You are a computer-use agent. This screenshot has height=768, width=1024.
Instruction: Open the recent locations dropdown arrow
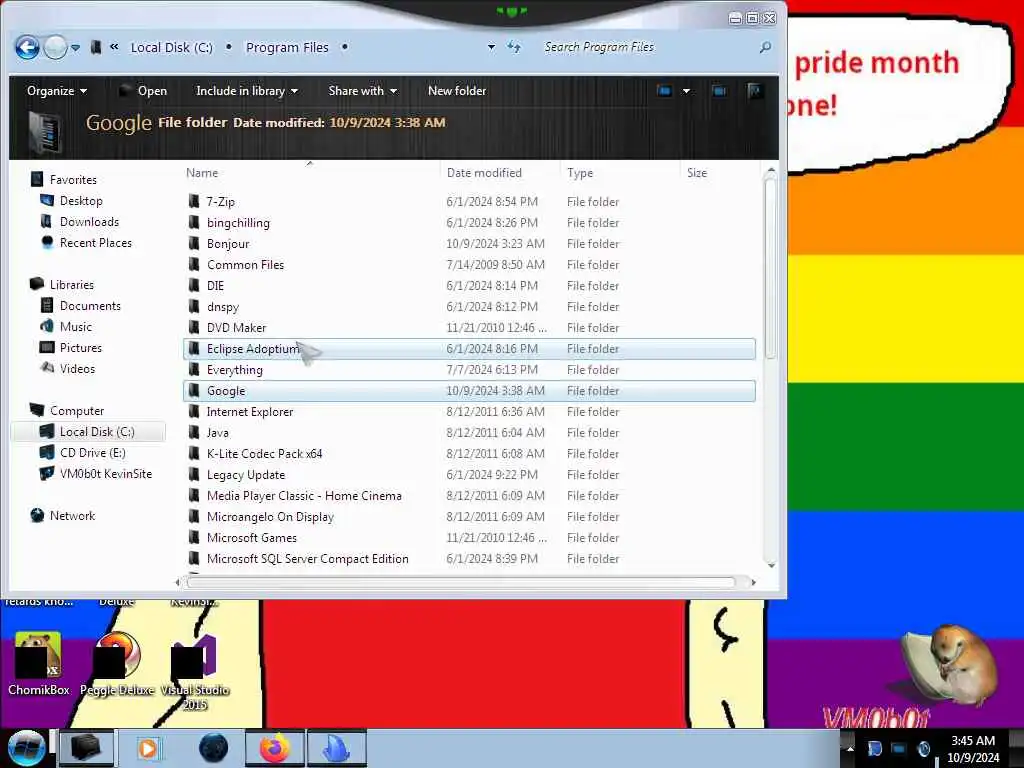click(76, 48)
